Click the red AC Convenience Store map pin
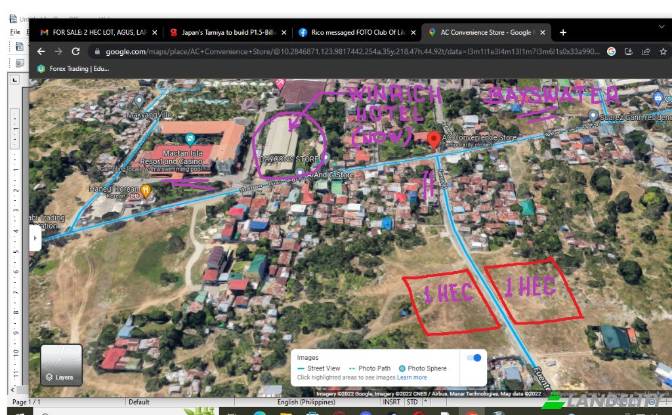 [434, 140]
